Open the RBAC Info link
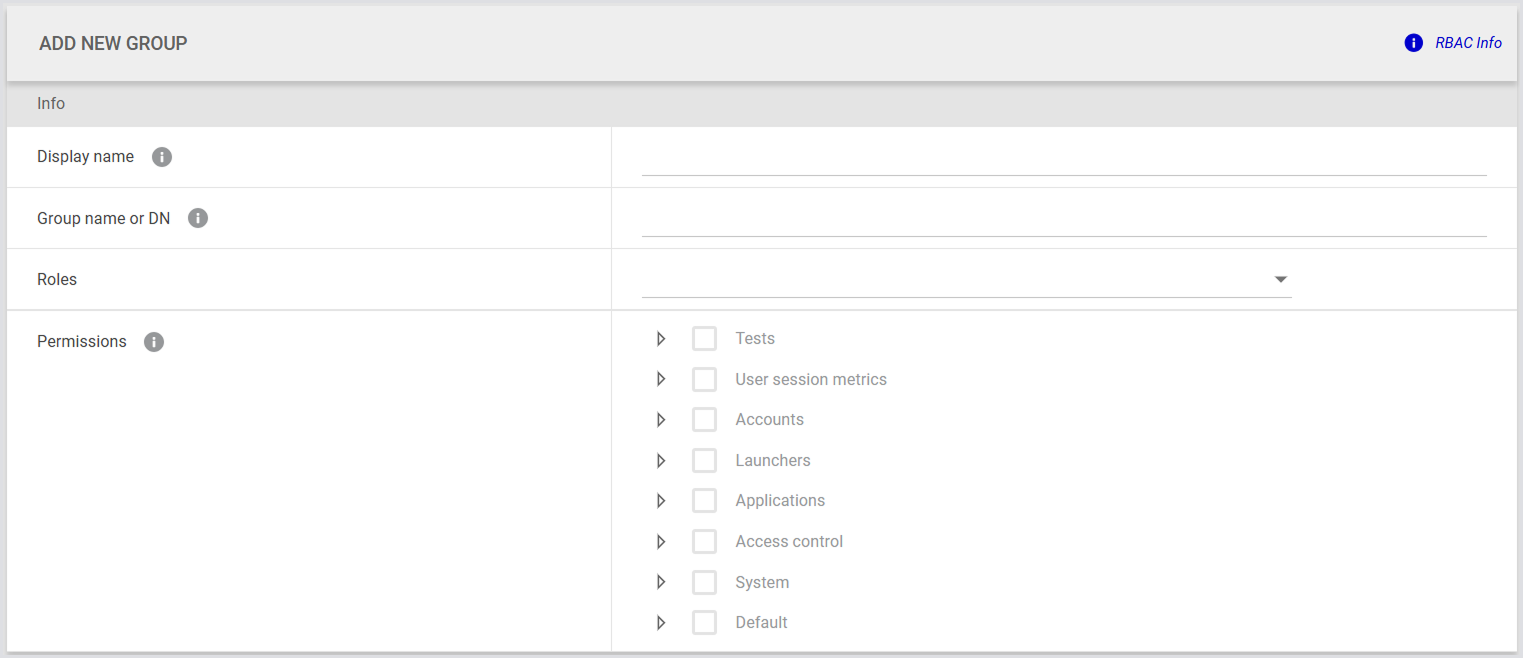 tap(1468, 43)
